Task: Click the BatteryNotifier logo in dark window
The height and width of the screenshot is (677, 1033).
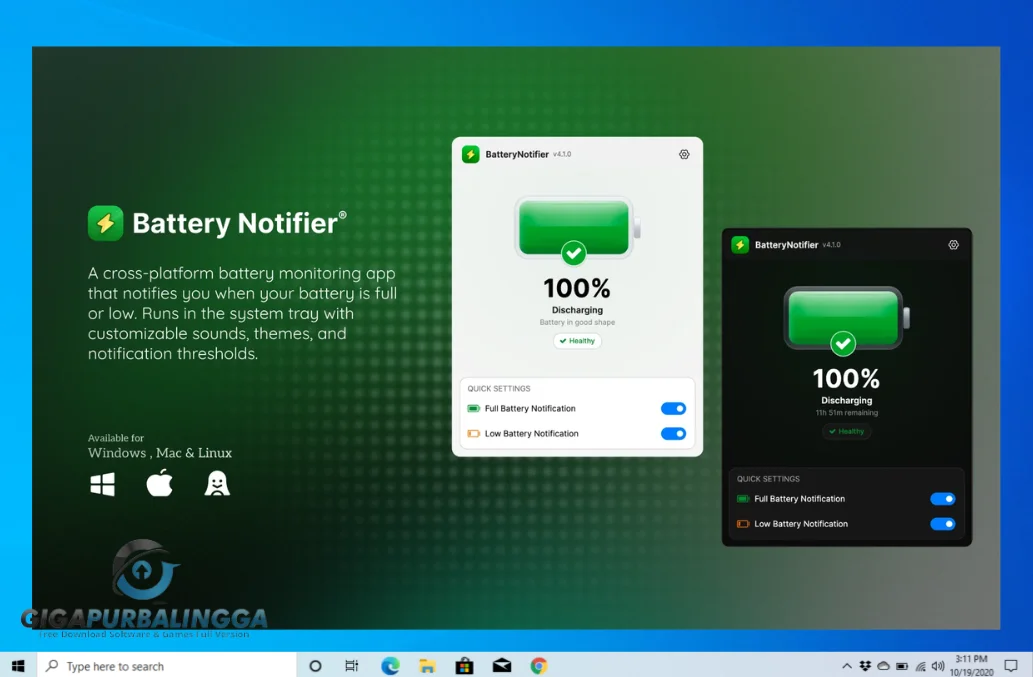Action: (x=740, y=244)
